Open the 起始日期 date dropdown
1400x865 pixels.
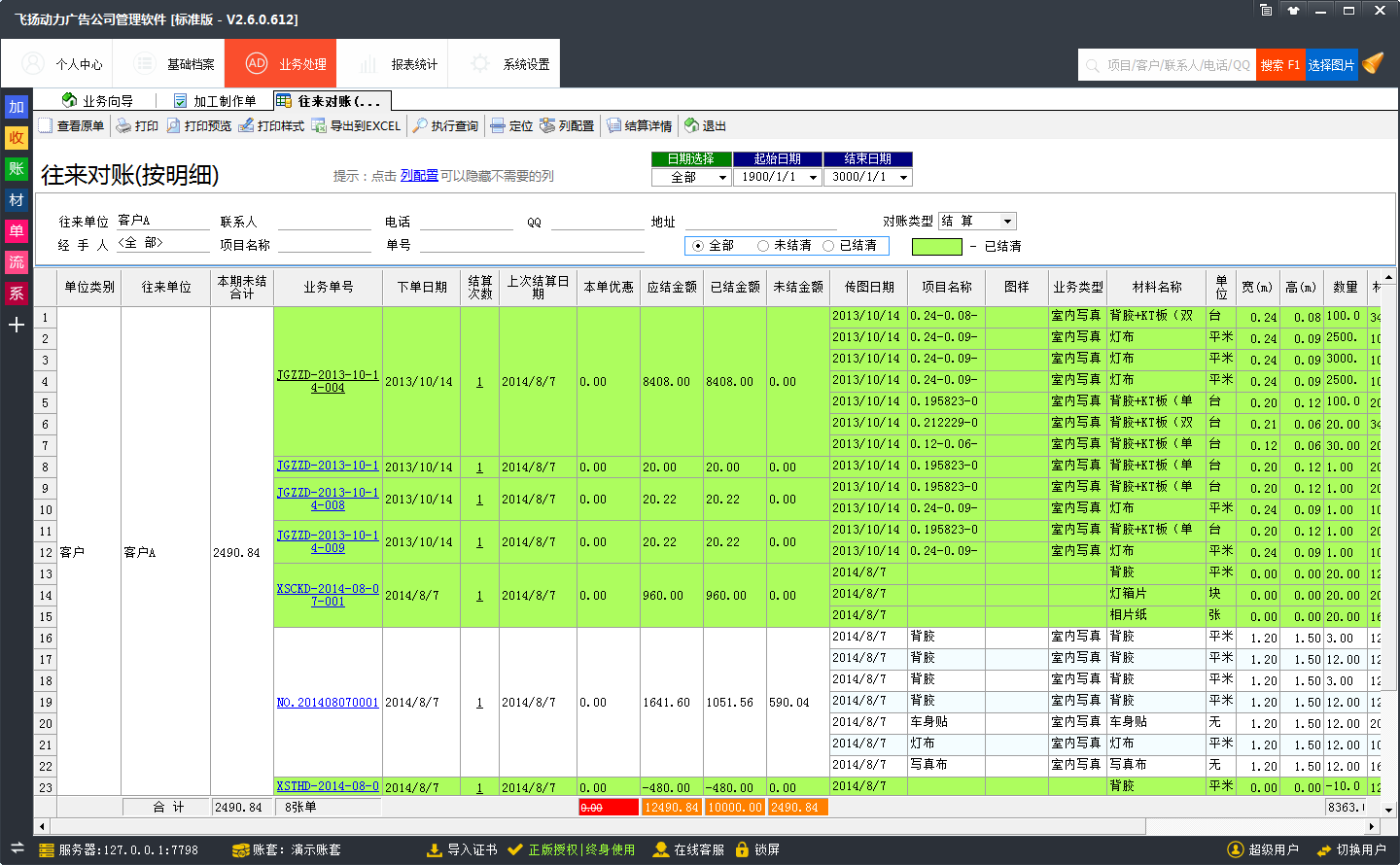coord(813,178)
